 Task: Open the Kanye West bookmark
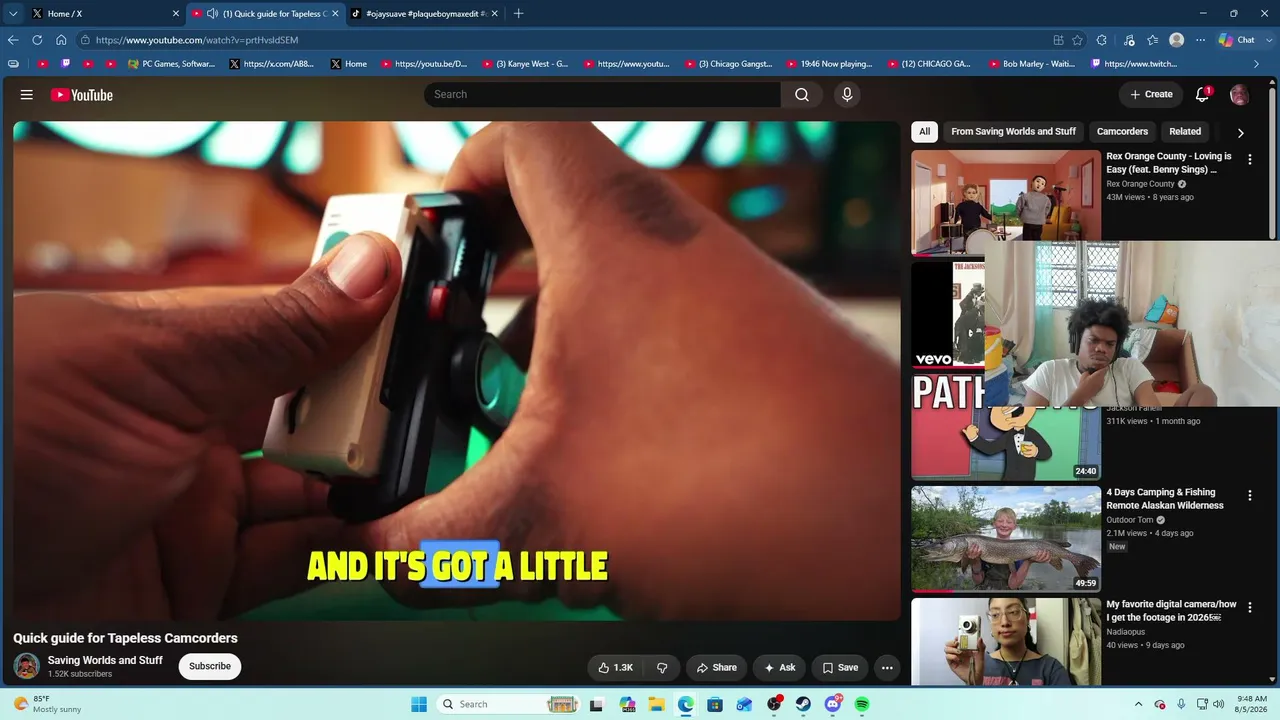pos(526,64)
